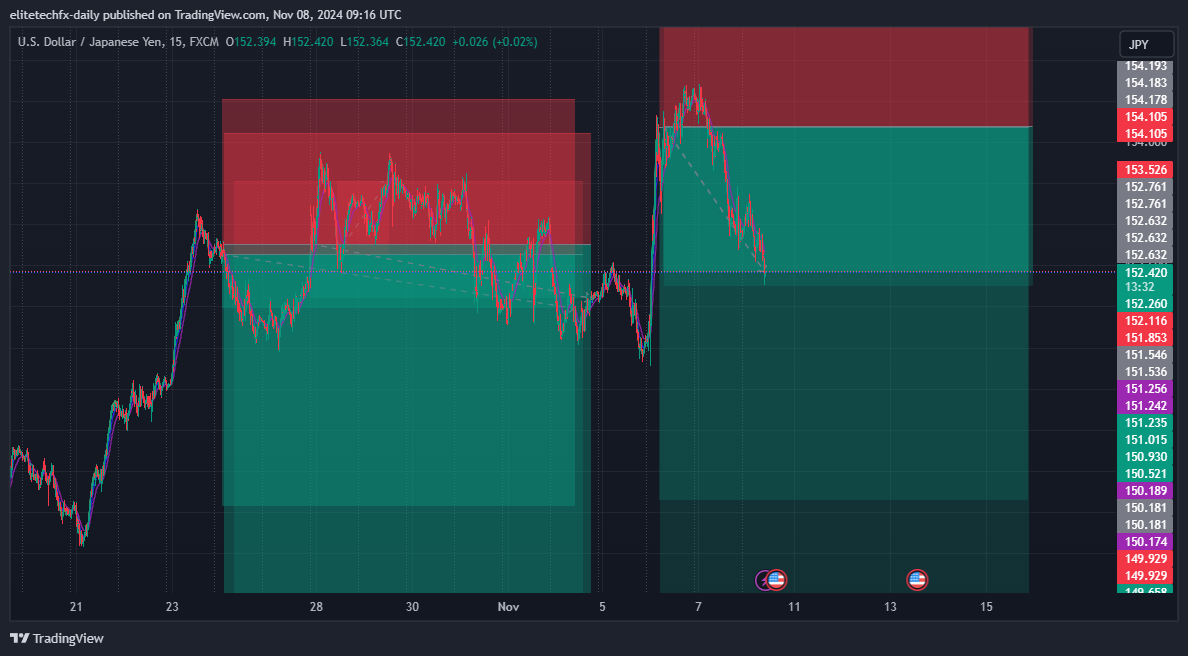The image size is (1188, 656).
Task: Click the current price label 152.420
Action: coord(1145,273)
